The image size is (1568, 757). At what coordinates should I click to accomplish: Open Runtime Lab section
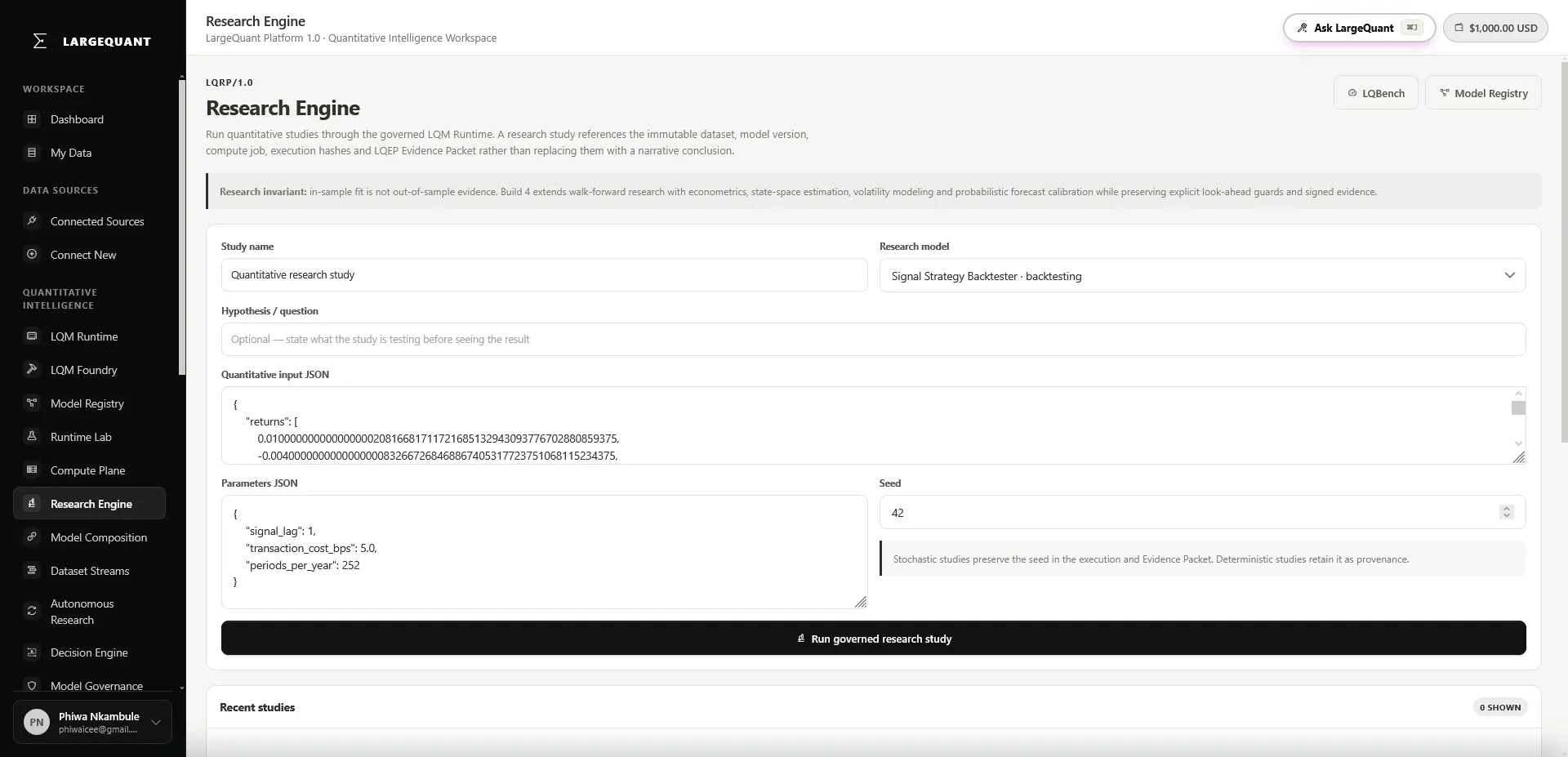coord(89,437)
